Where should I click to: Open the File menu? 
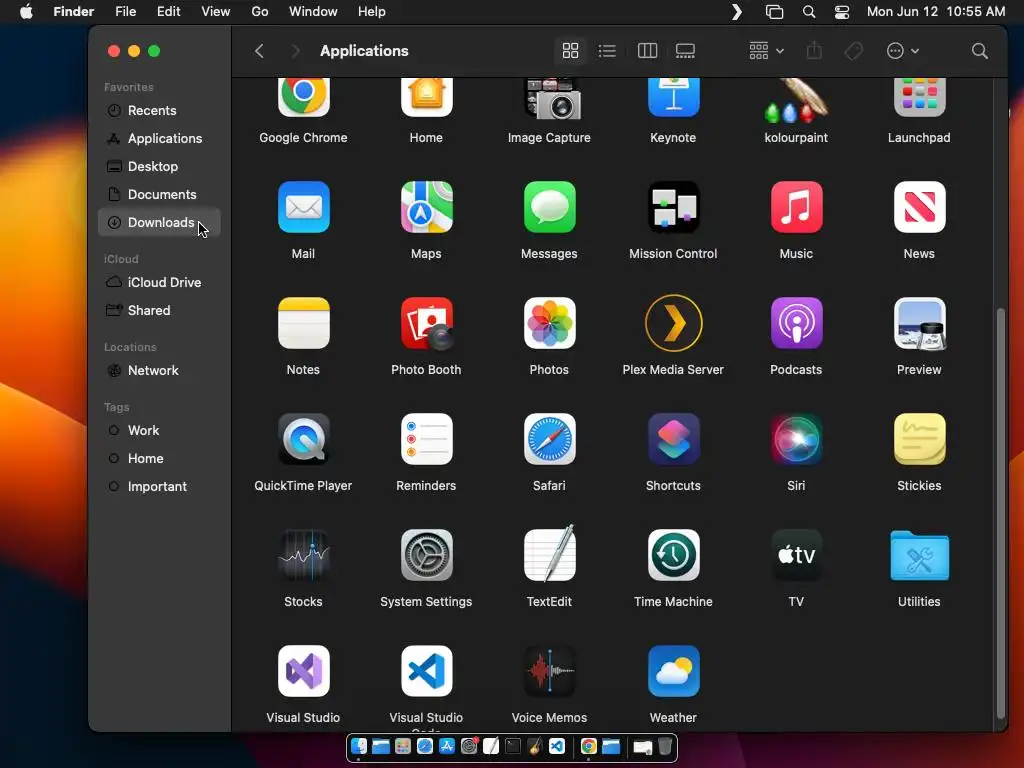point(125,12)
